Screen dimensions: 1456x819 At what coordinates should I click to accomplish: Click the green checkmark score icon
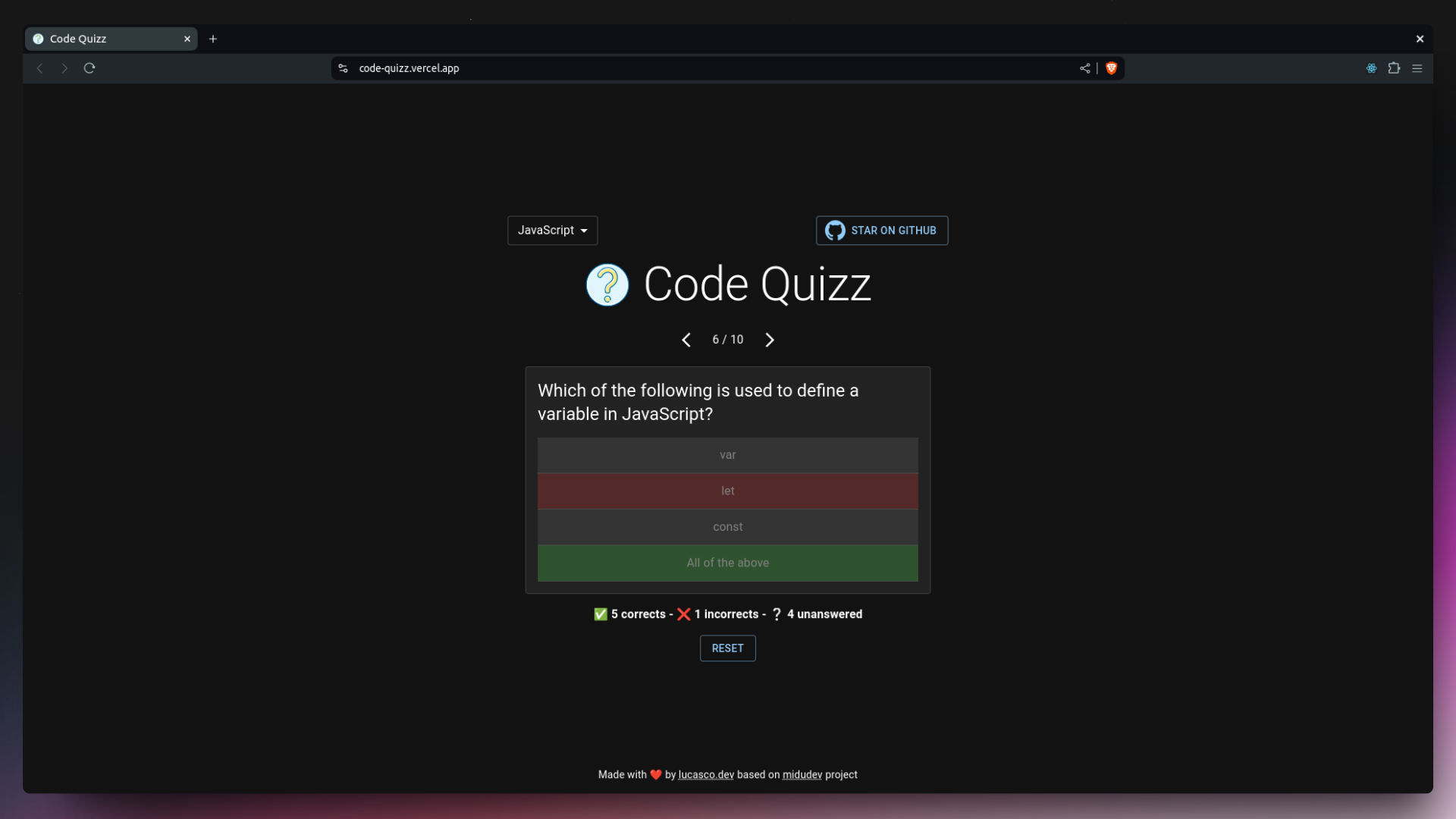601,614
